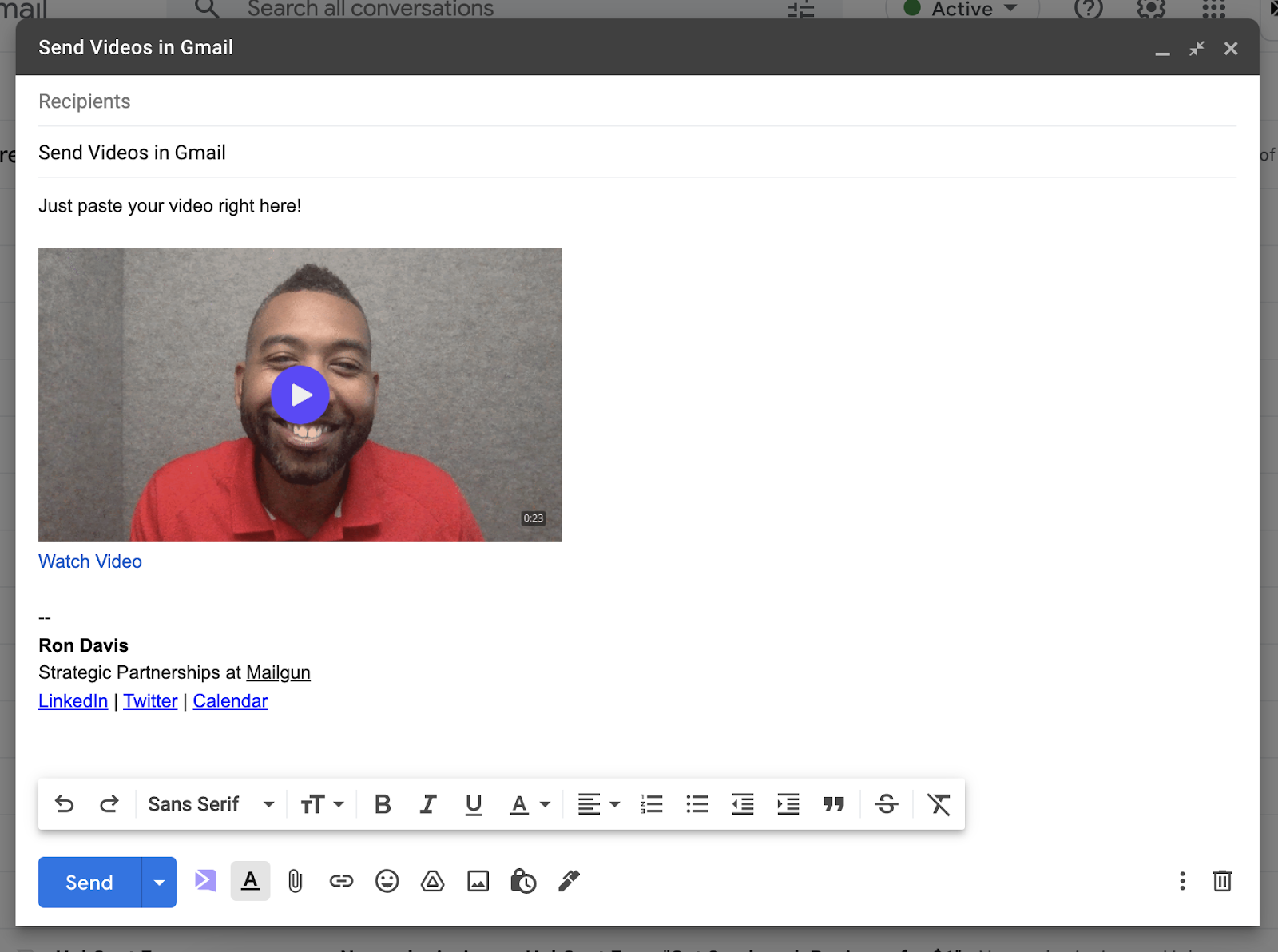Toggle strikethrough formatting
1278x952 pixels.
(x=887, y=804)
